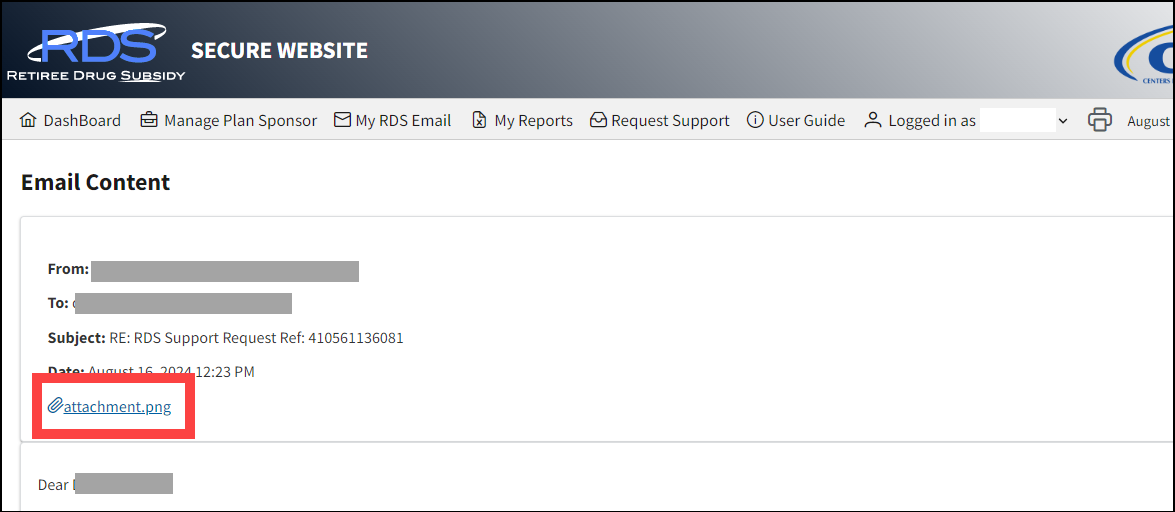This screenshot has width=1175, height=512.
Task: Go to Manage Plan Sponsor
Action: [x=240, y=121]
